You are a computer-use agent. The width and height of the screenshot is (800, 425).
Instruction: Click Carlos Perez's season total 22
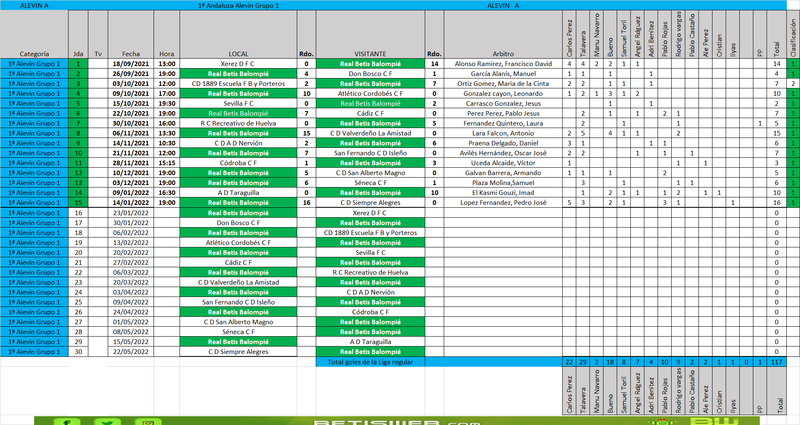click(x=569, y=362)
